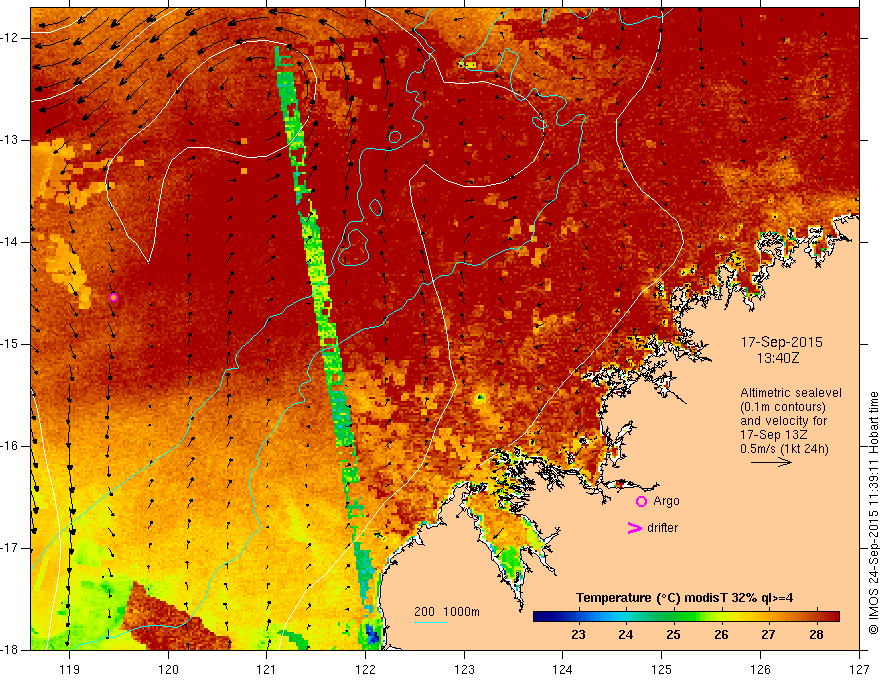This screenshot has width=880, height=680.
Task: Click the cyan isobath legend line sample
Action: [430, 622]
